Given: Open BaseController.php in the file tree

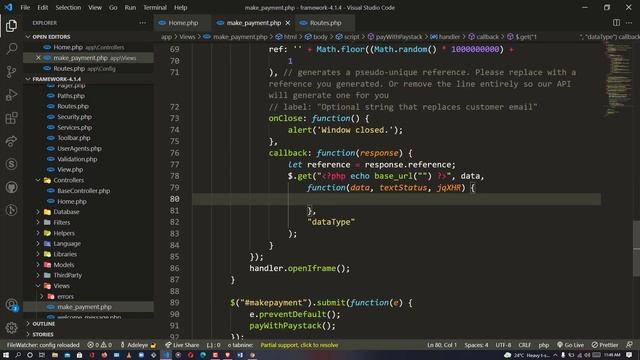Looking at the screenshot, I should [x=83, y=191].
